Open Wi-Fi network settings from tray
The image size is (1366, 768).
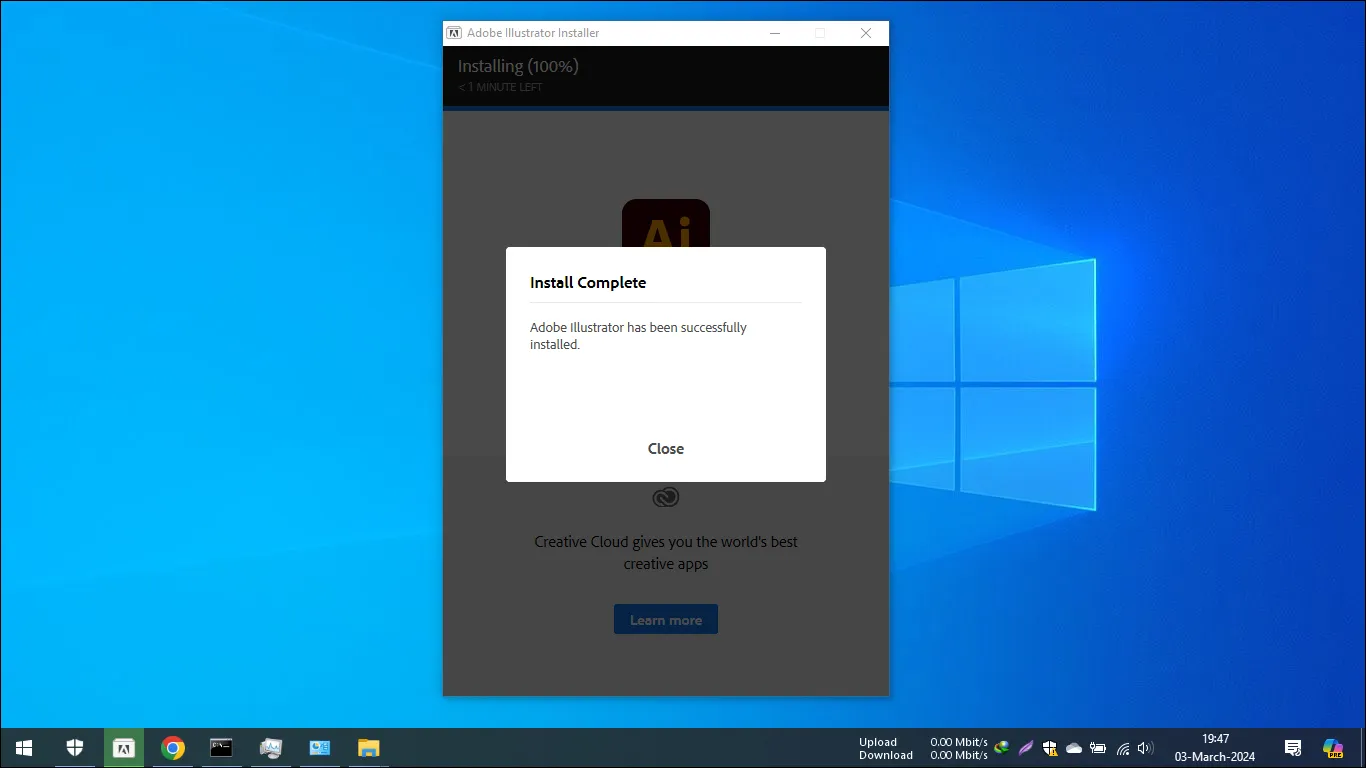tap(1122, 748)
